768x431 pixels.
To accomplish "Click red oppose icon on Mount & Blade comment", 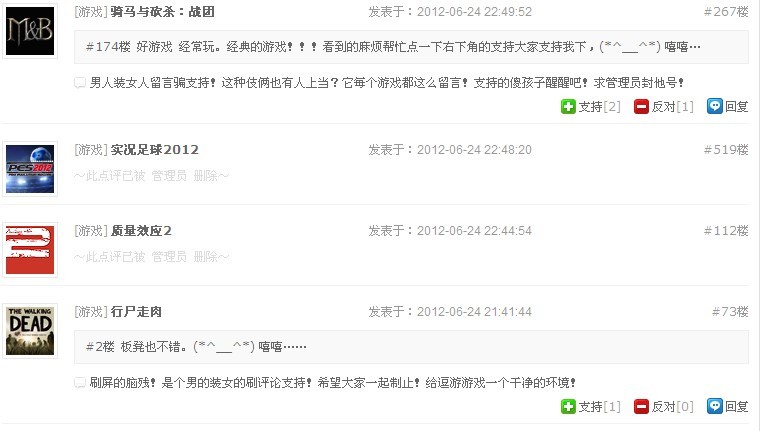I will coord(641,106).
